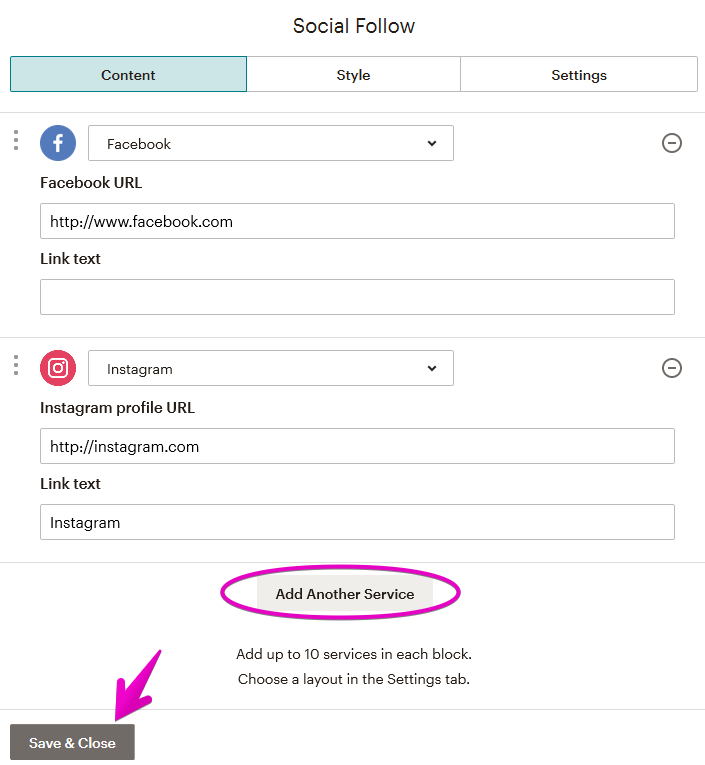Click the Social Follow heading

click(354, 26)
